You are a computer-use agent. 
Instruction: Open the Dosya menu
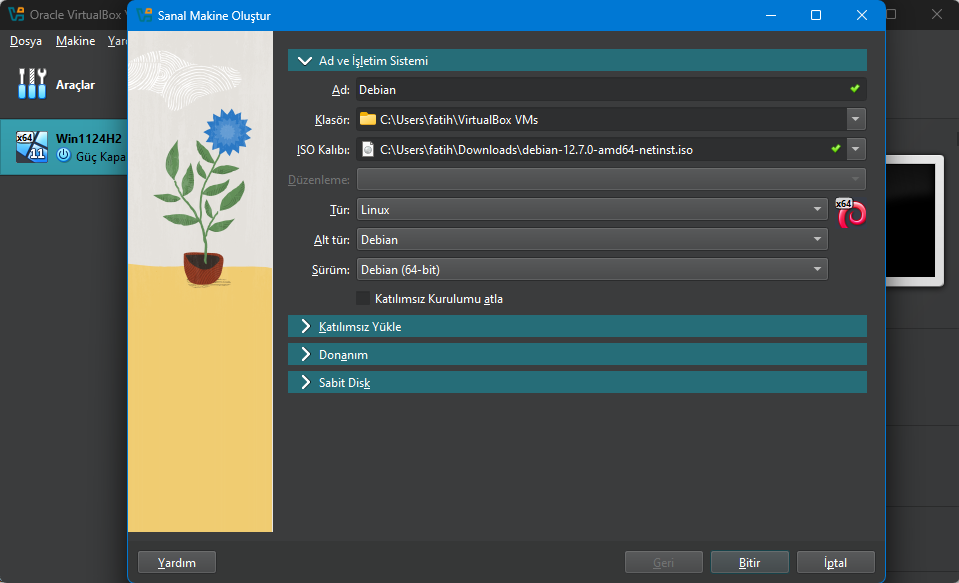(x=26, y=41)
